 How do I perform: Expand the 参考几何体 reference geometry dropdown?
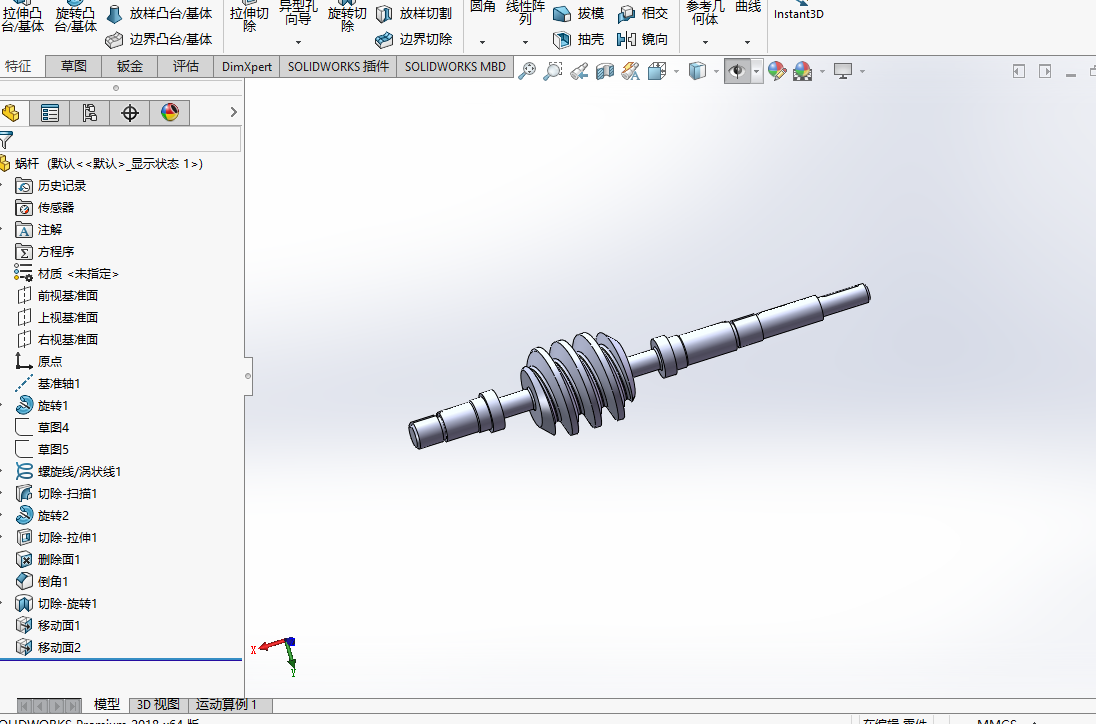705,43
